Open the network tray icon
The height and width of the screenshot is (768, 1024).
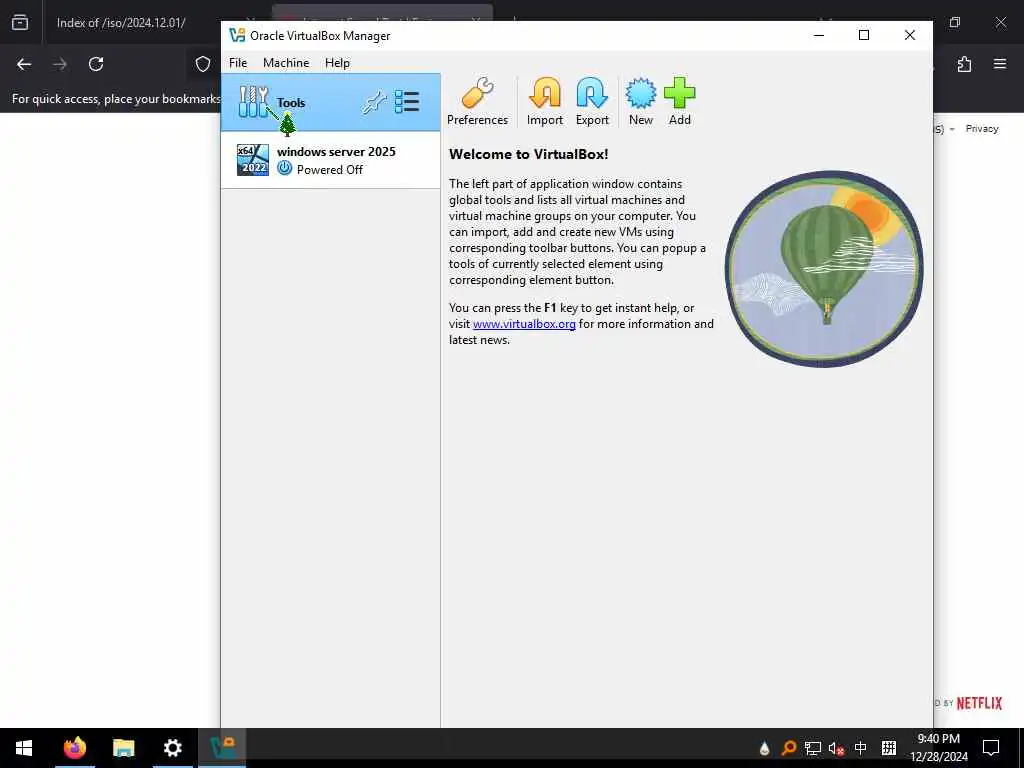tap(812, 748)
